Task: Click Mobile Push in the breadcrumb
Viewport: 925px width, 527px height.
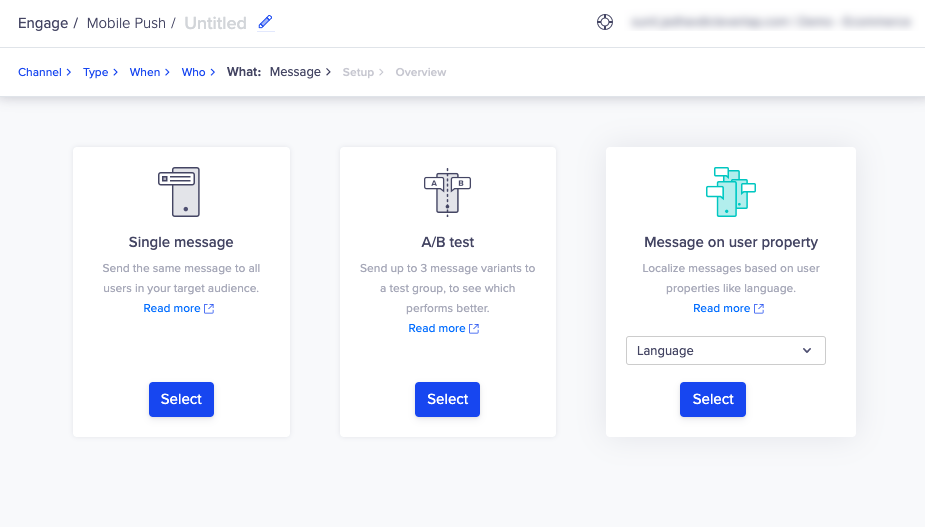Action: coord(126,23)
